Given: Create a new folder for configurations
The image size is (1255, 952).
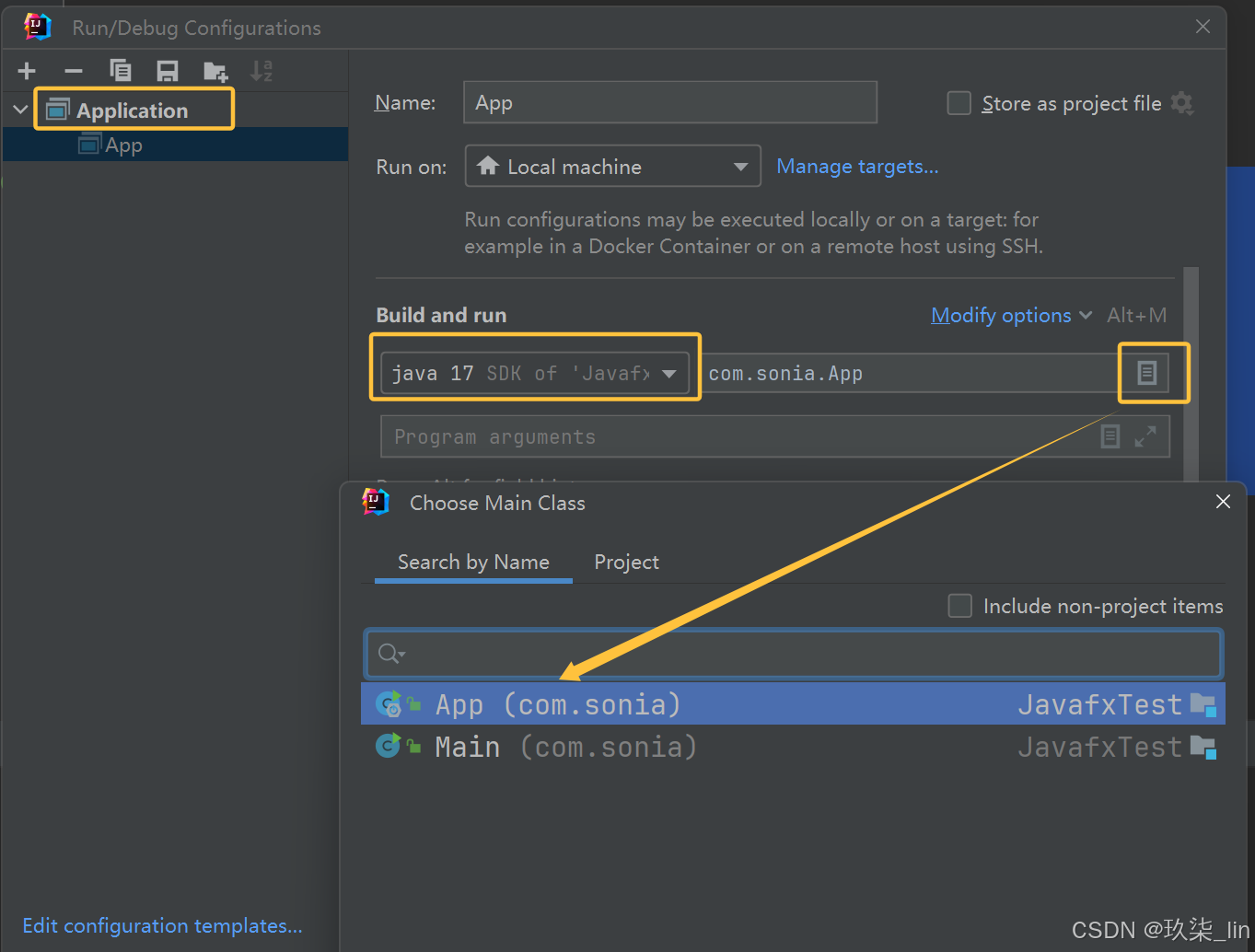Looking at the screenshot, I should click(215, 71).
